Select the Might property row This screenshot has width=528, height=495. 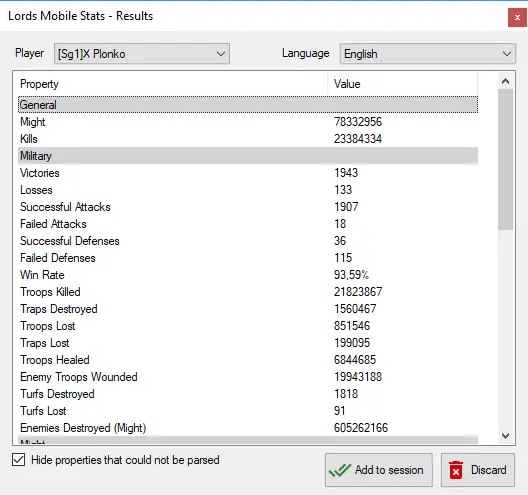(248, 122)
